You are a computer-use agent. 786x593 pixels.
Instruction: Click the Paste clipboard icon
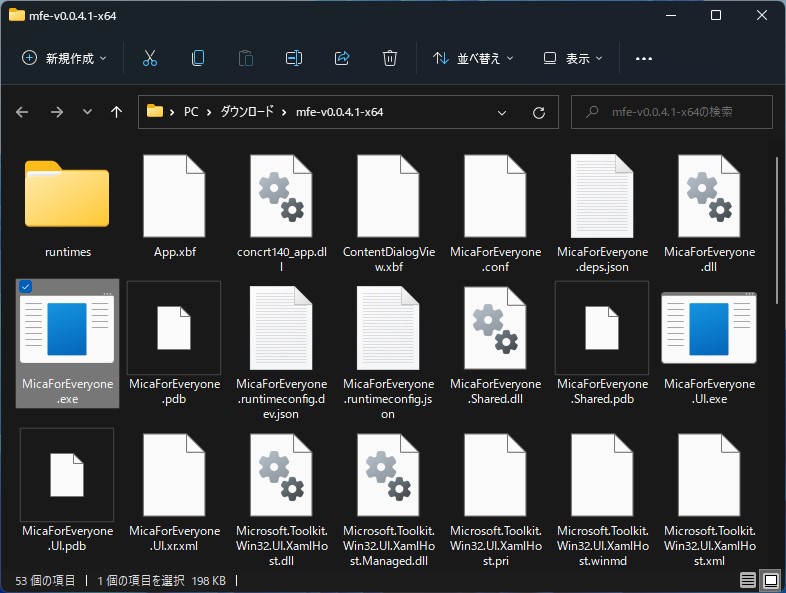coord(246,58)
